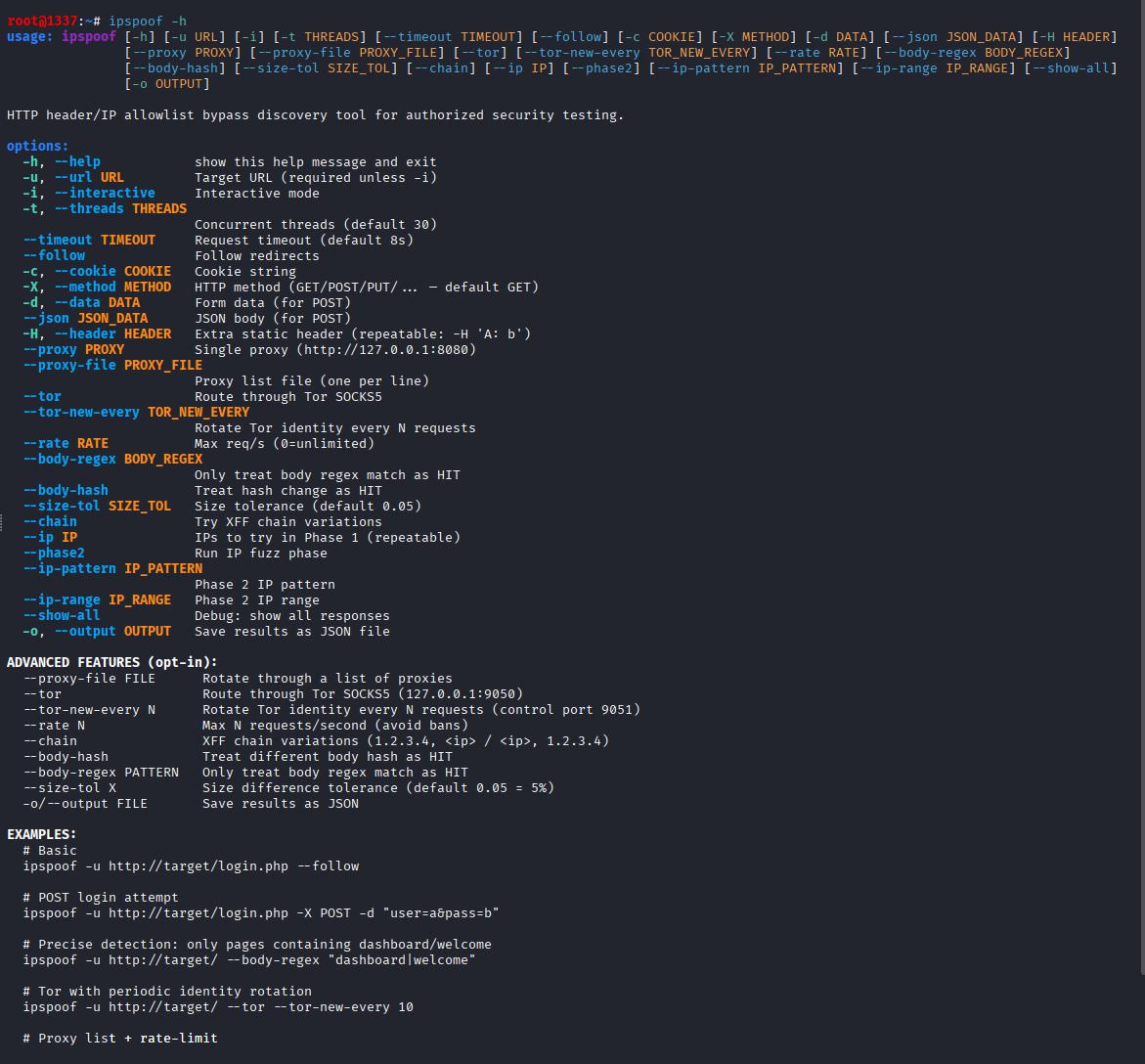Image resolution: width=1145 pixels, height=1064 pixels.
Task: Click 'Follow redirects' description
Action: 257,255
